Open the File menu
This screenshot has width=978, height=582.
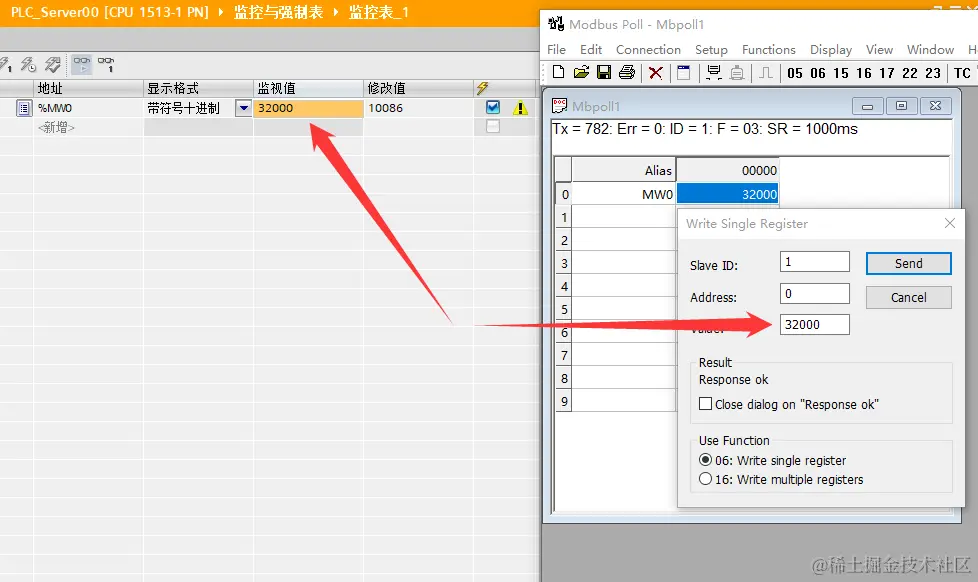coord(556,49)
